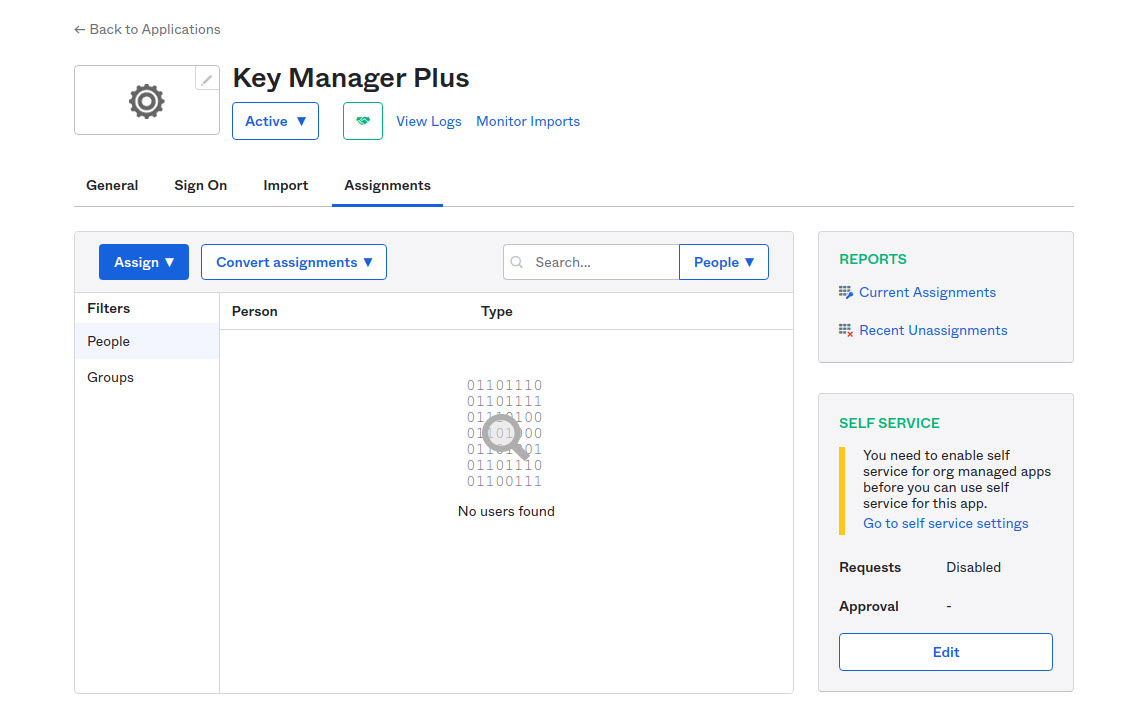The image size is (1129, 725).
Task: Click the Current Assignments report icon
Action: click(845, 292)
